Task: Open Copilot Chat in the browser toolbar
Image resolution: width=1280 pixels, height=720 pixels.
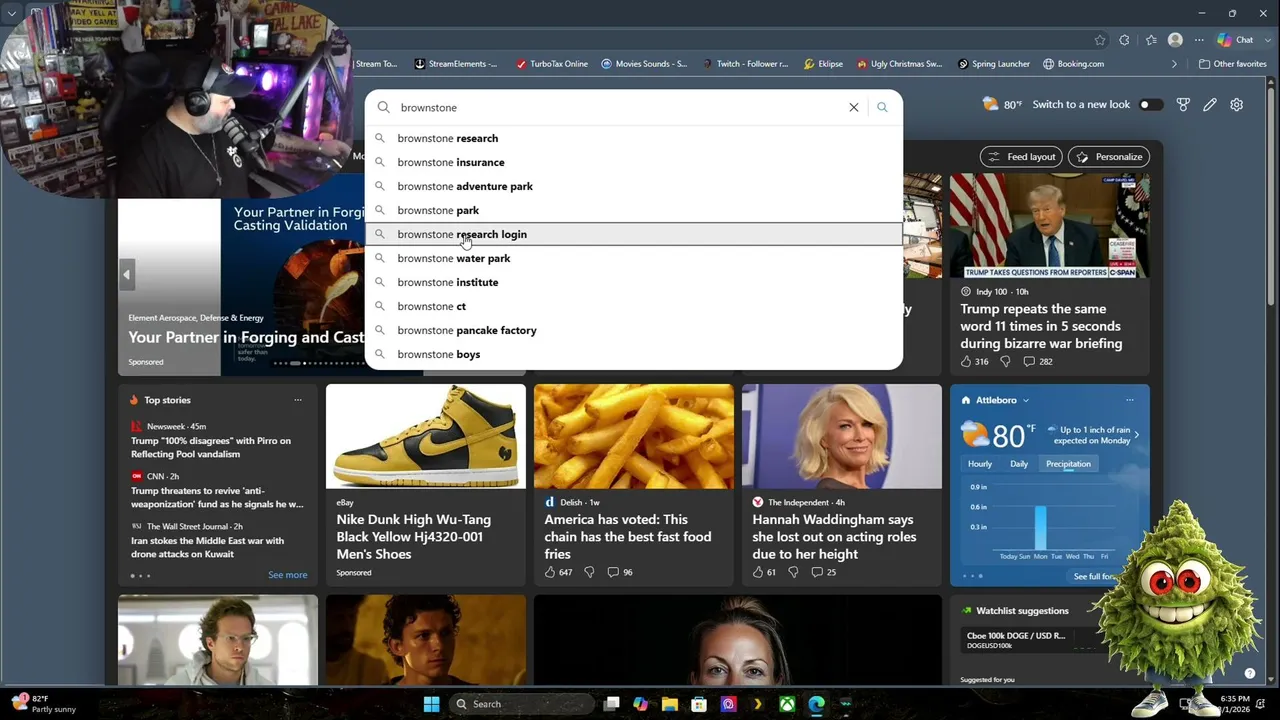Action: [1236, 40]
